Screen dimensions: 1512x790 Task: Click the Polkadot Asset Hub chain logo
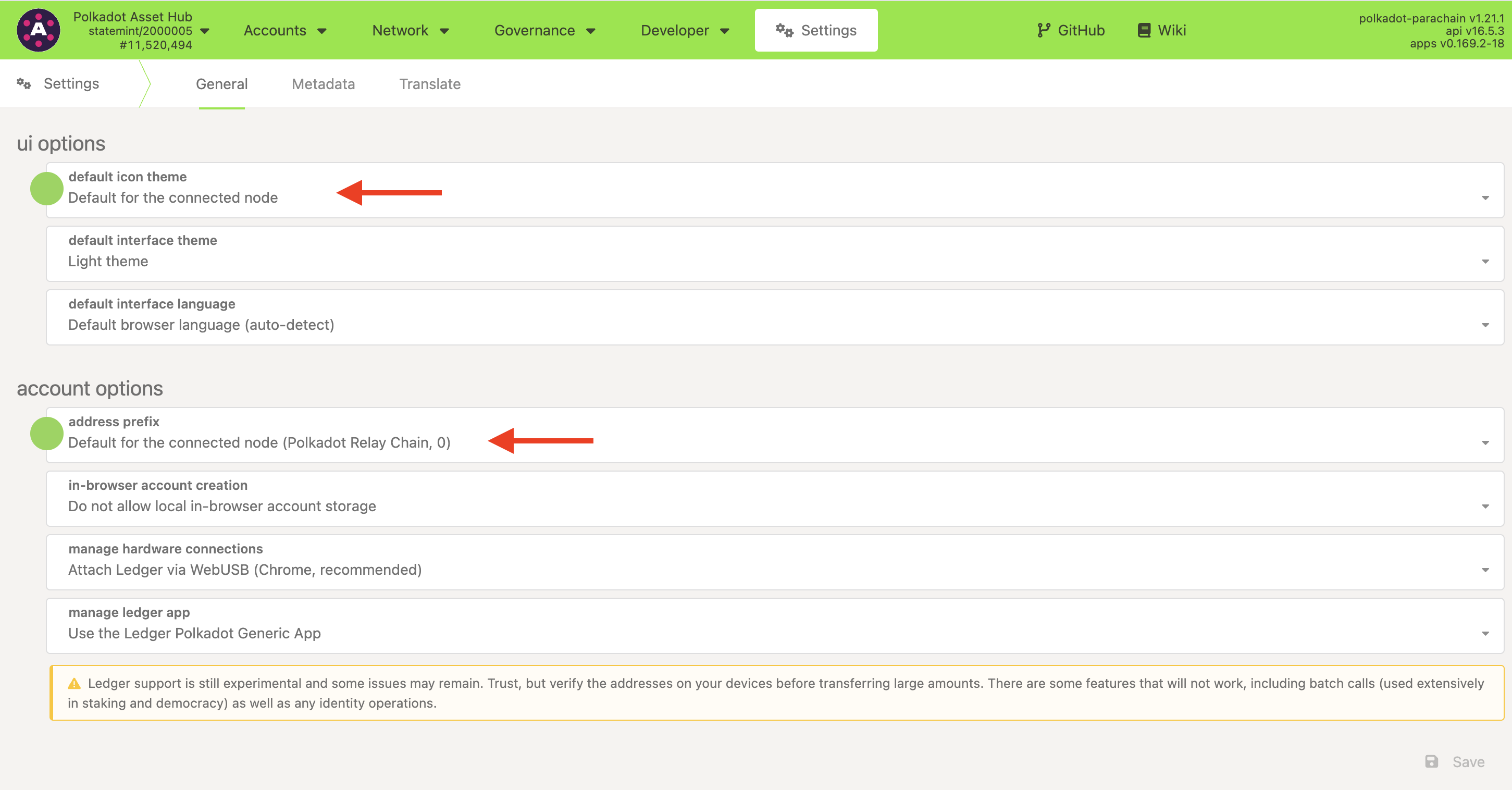click(38, 30)
